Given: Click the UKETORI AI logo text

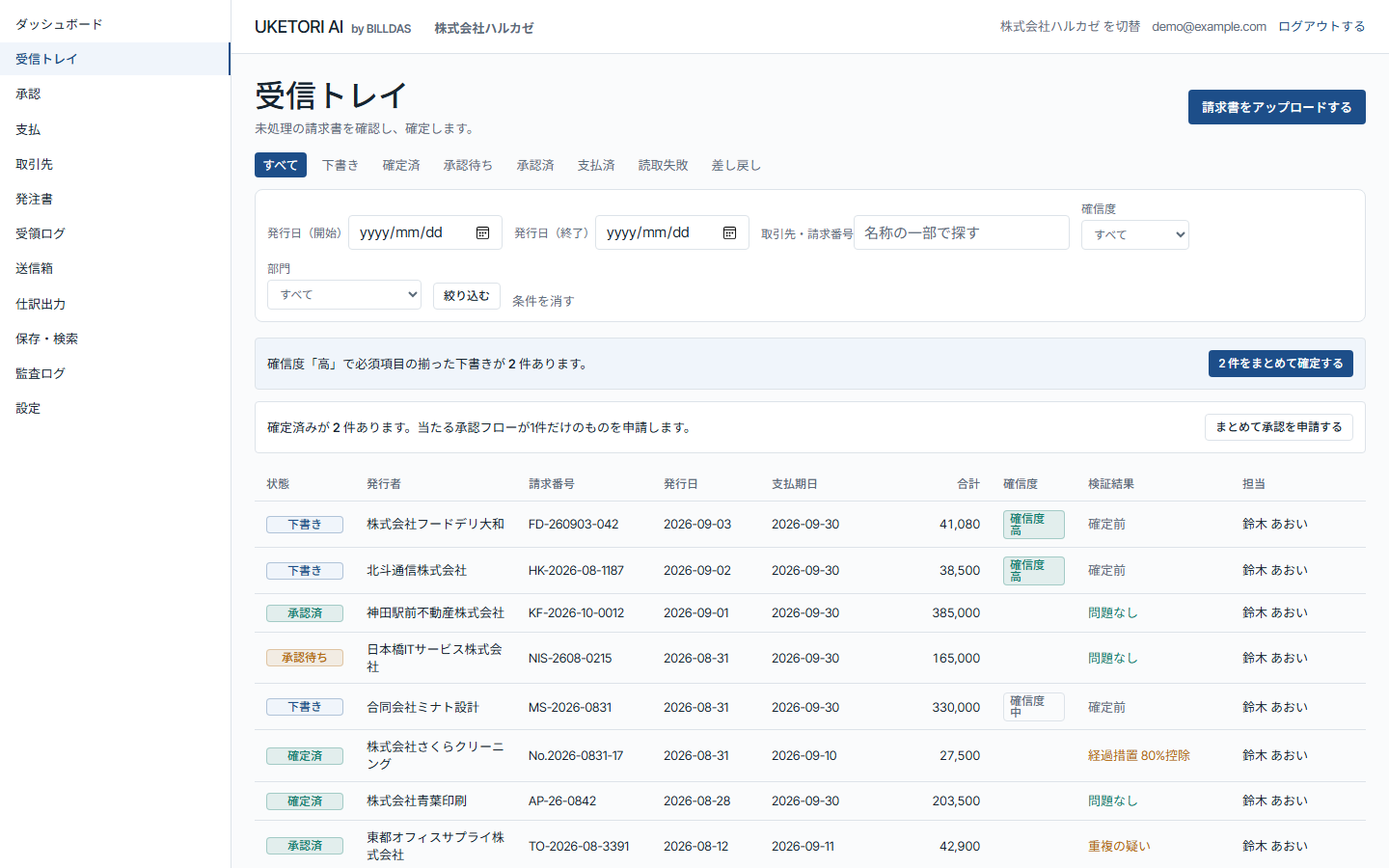Looking at the screenshot, I should click(x=299, y=27).
